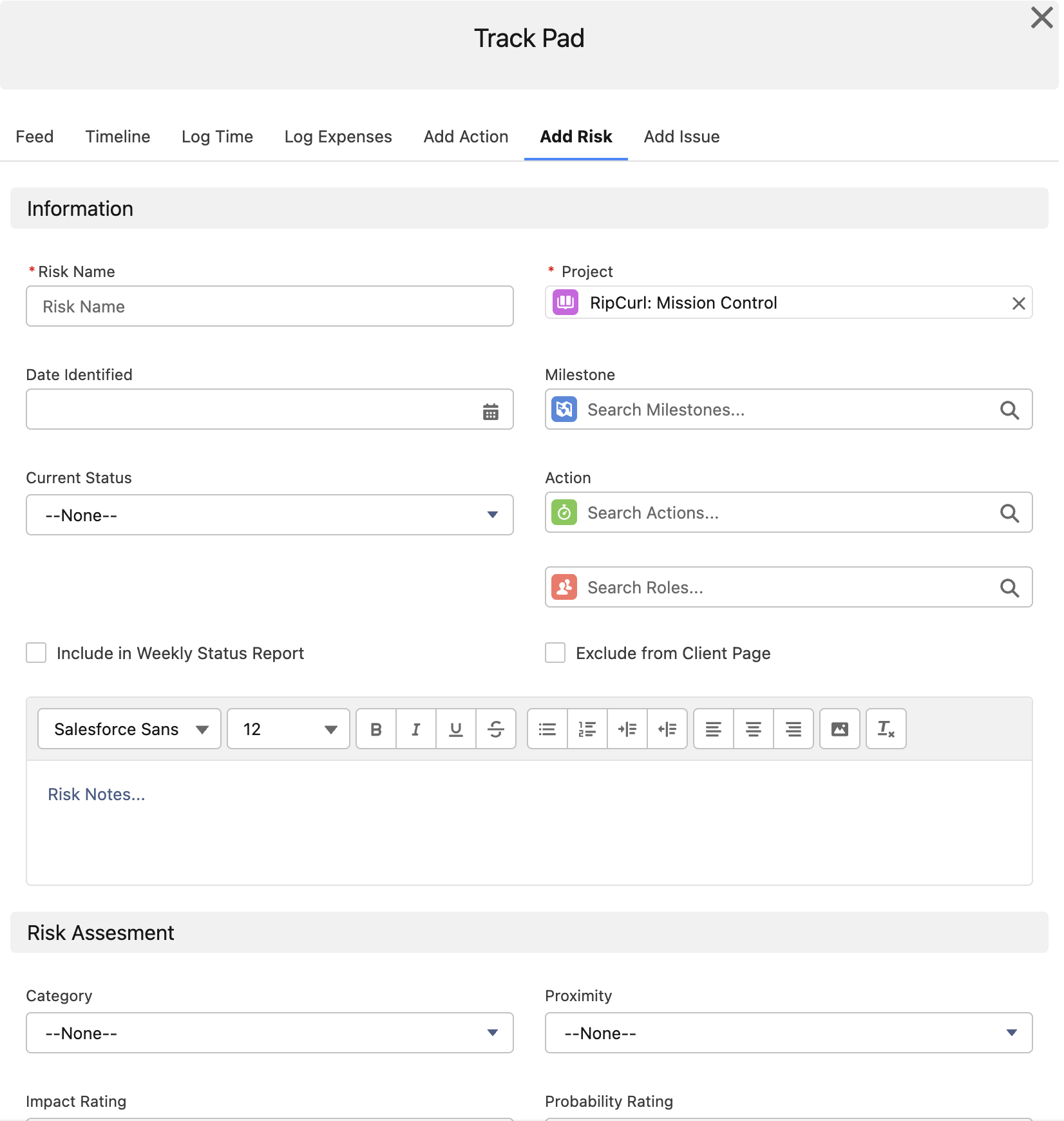Switch to the Feed tab
Screen dimensions: 1064x1121
[x=35, y=137]
